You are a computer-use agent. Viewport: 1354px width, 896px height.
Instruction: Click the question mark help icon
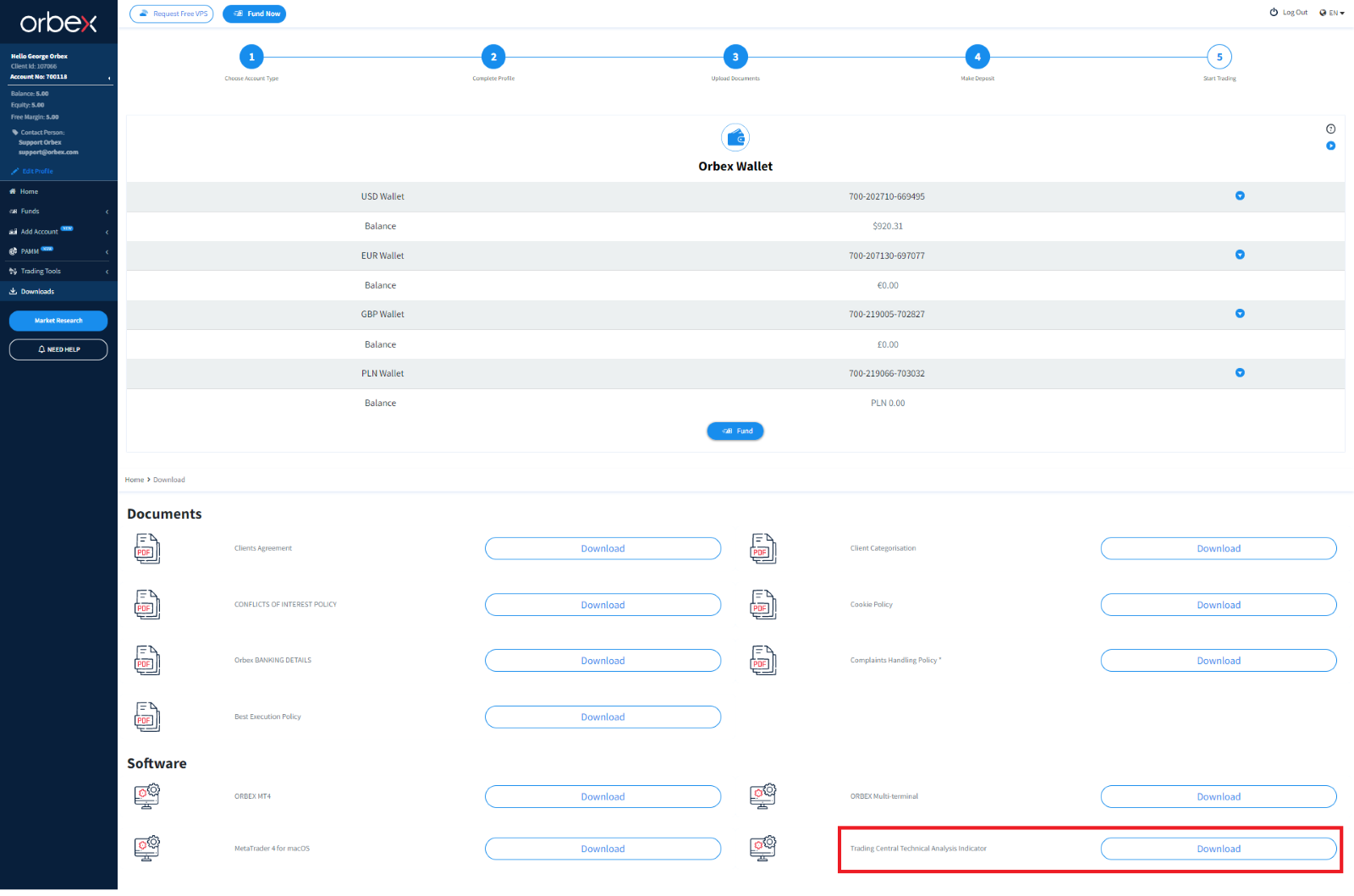tap(1330, 129)
